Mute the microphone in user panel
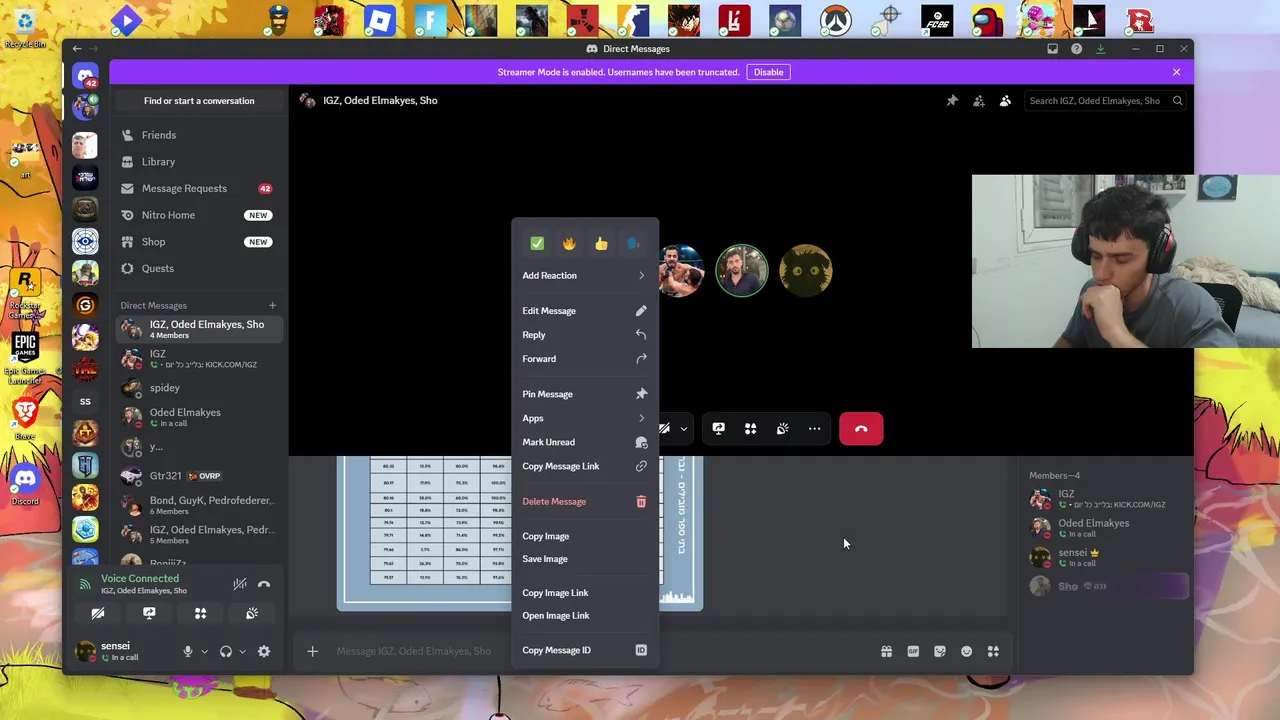Viewport: 1280px width, 720px height. pyautogui.click(x=187, y=651)
